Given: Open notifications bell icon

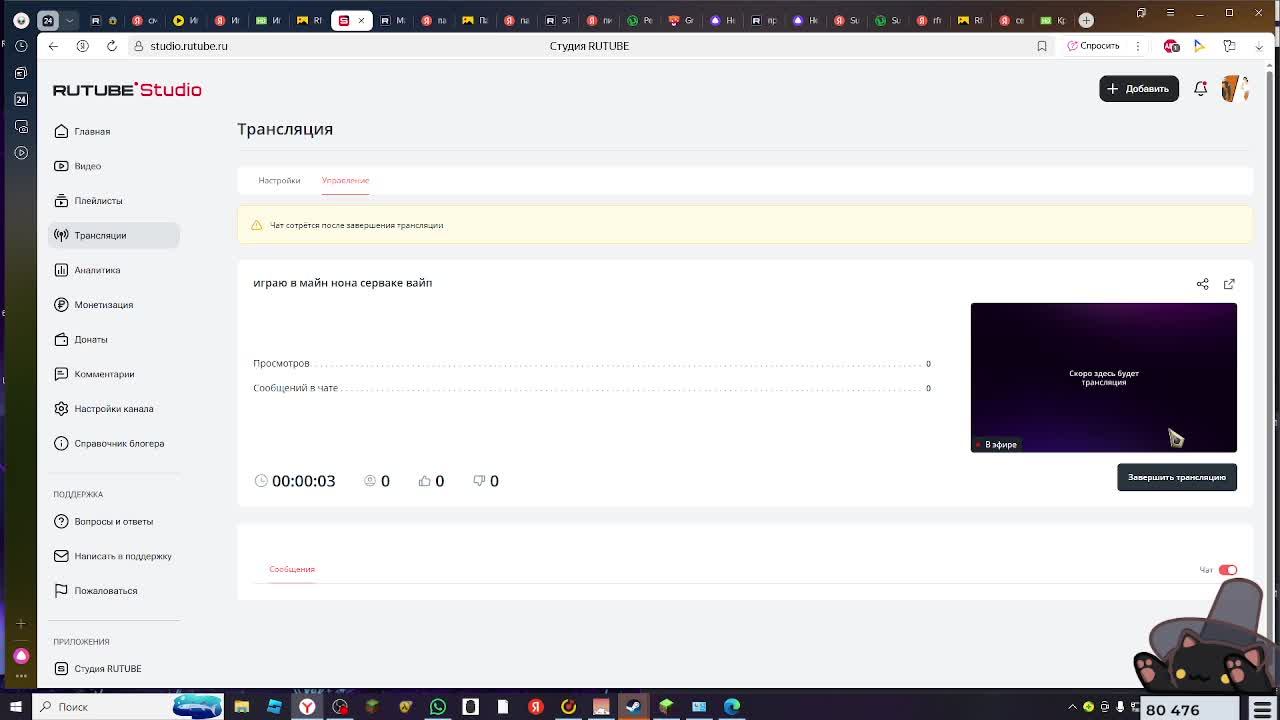Looking at the screenshot, I should pos(1201,89).
